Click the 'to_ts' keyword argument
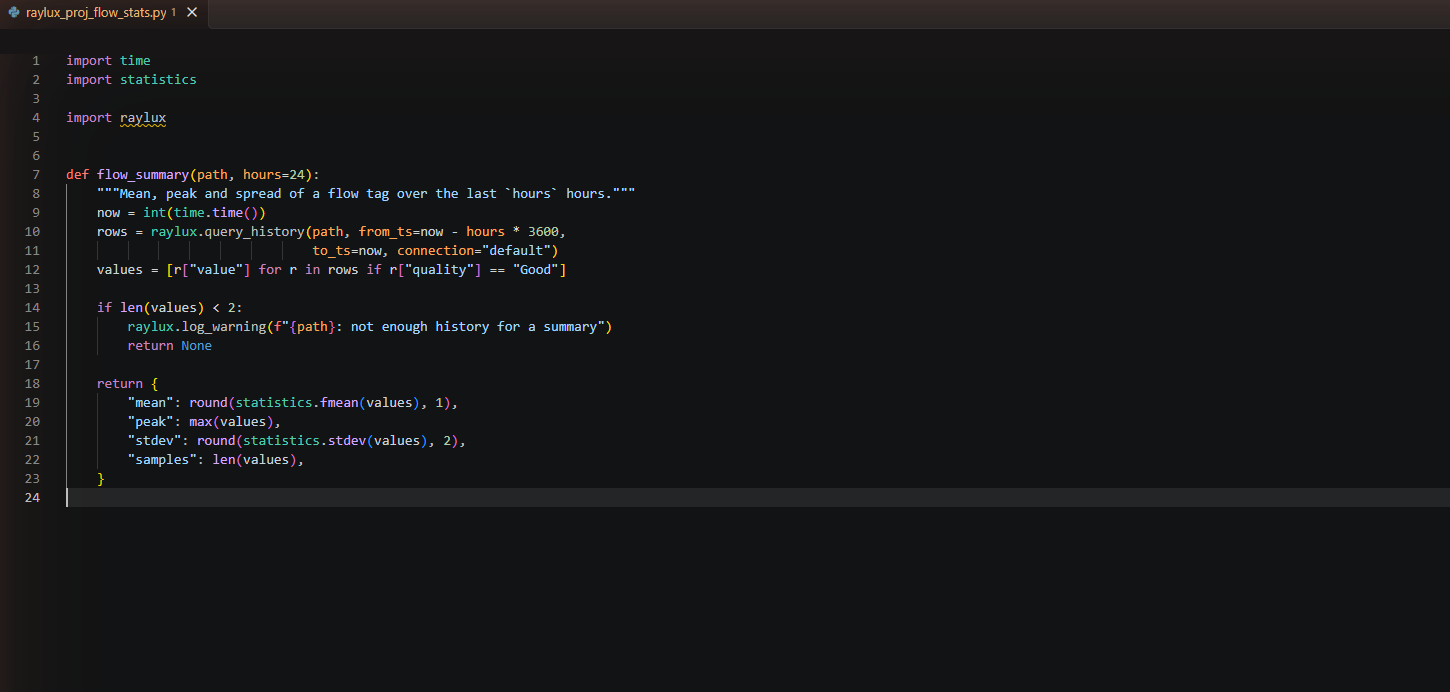 [x=331, y=250]
